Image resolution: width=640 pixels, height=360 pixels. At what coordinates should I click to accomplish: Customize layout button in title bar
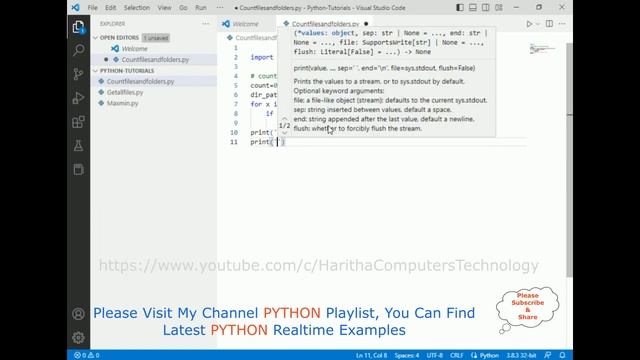tap(499, 8)
